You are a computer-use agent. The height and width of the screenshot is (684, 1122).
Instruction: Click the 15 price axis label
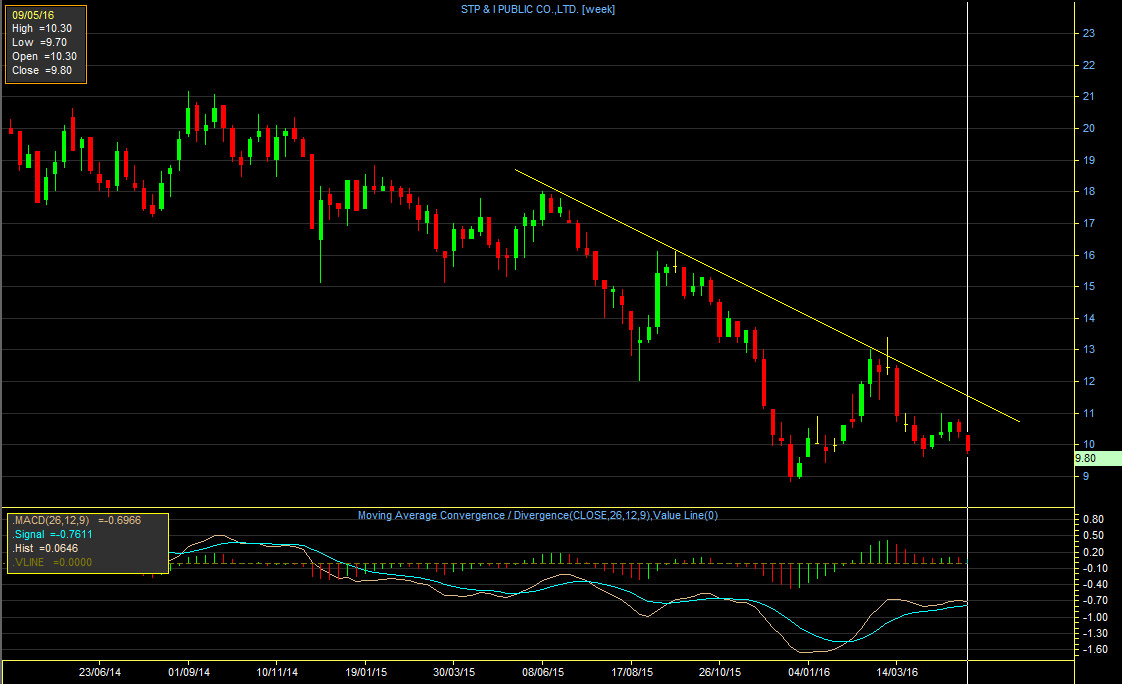coord(1088,286)
